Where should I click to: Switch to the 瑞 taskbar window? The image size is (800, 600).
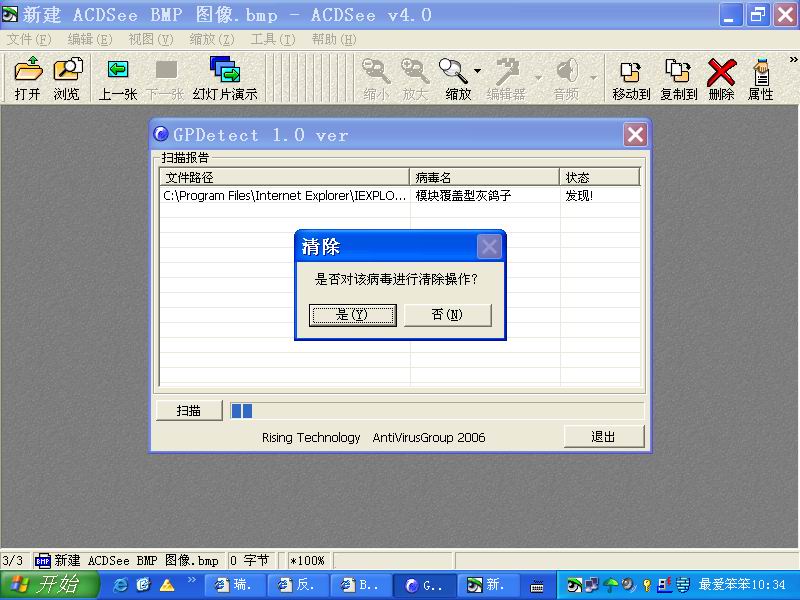[x=234, y=585]
